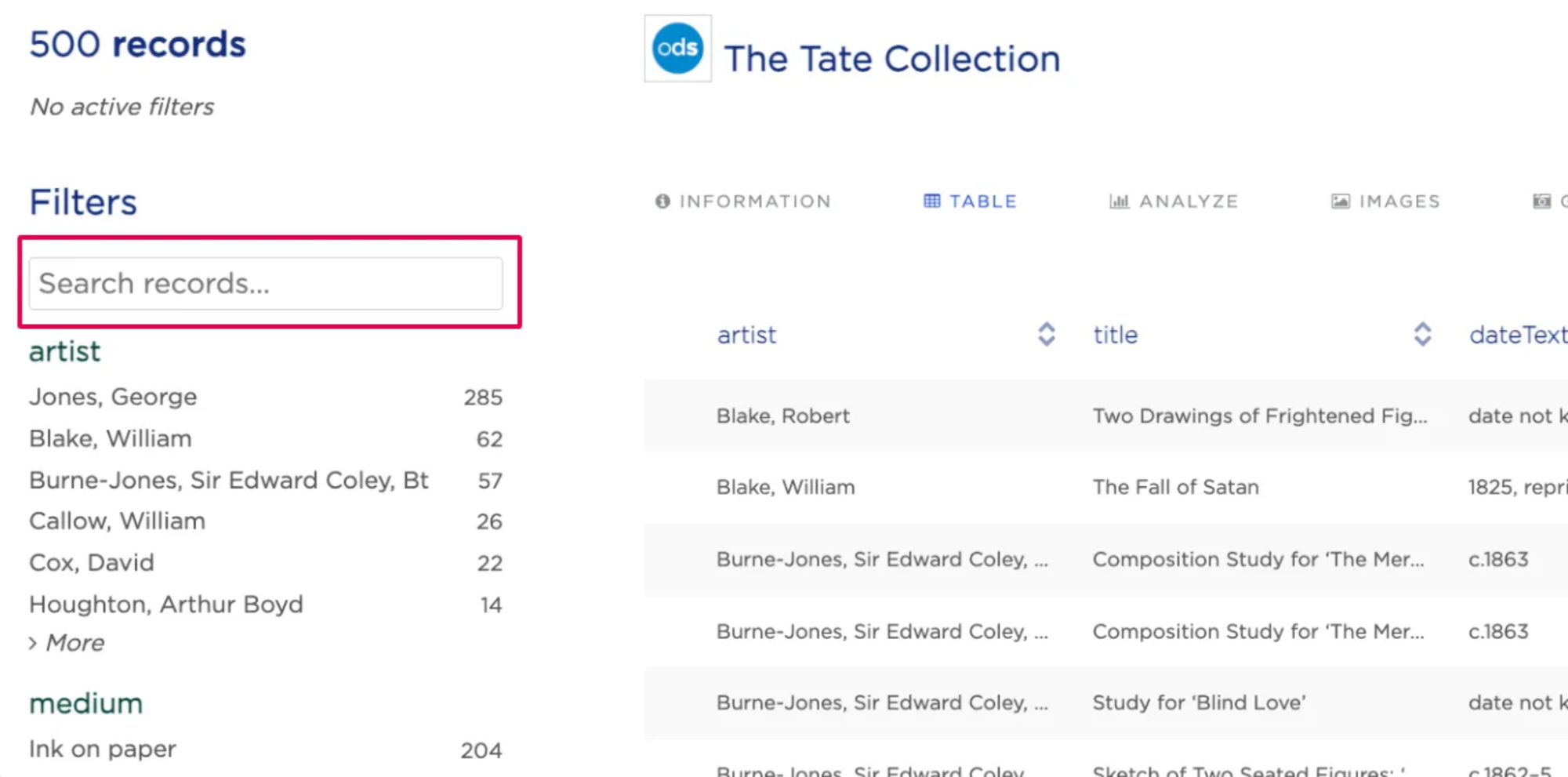Select Blake, Robert table cell
The width and height of the screenshot is (1568, 777).
tap(783, 416)
